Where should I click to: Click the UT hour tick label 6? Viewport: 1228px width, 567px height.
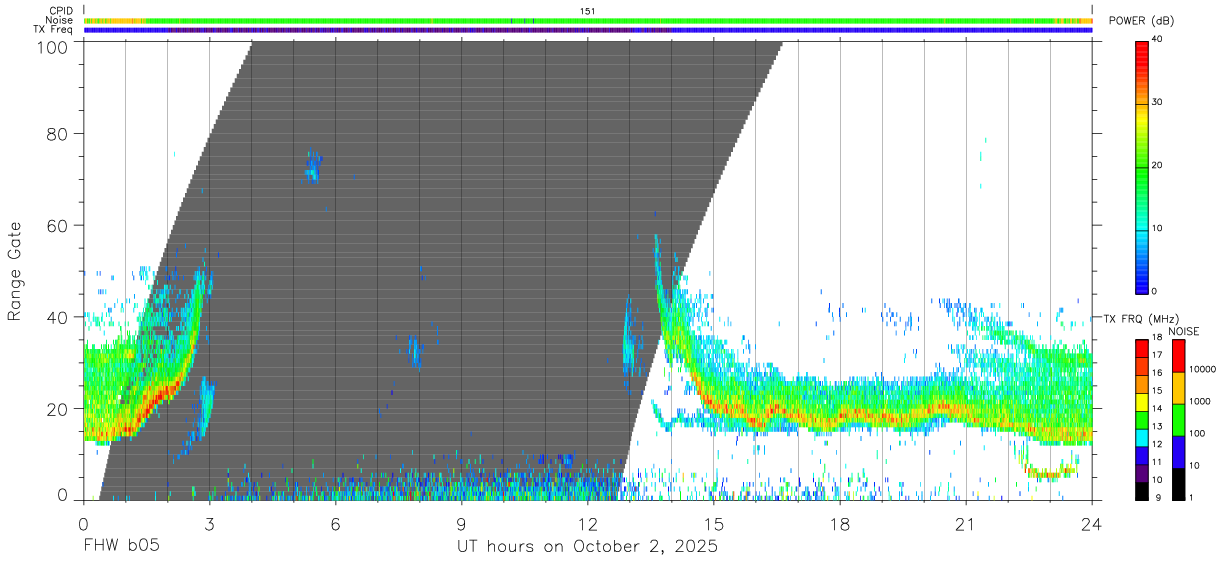(335, 523)
